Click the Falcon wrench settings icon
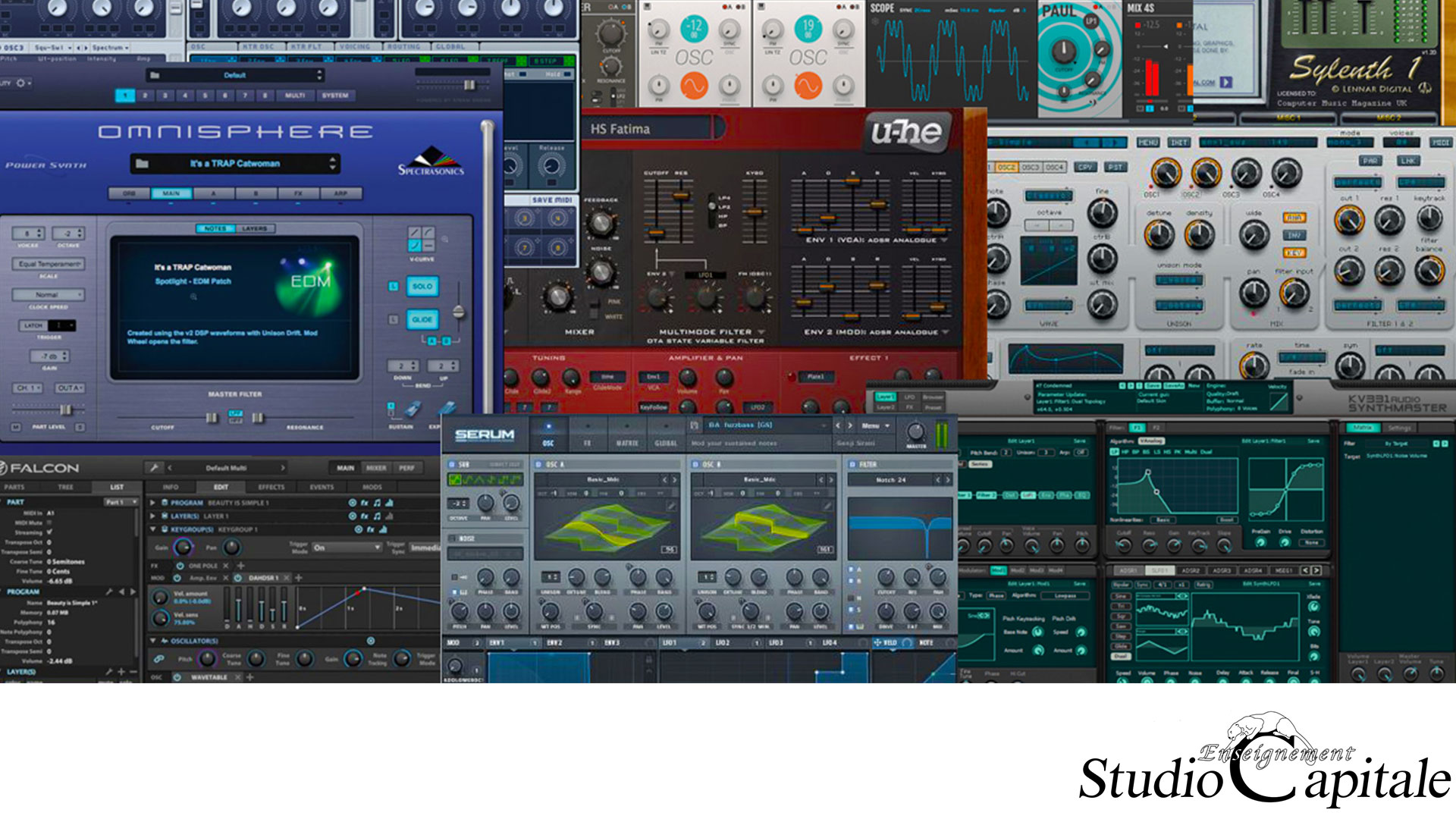Viewport: 1456px width, 819px height. point(154,468)
